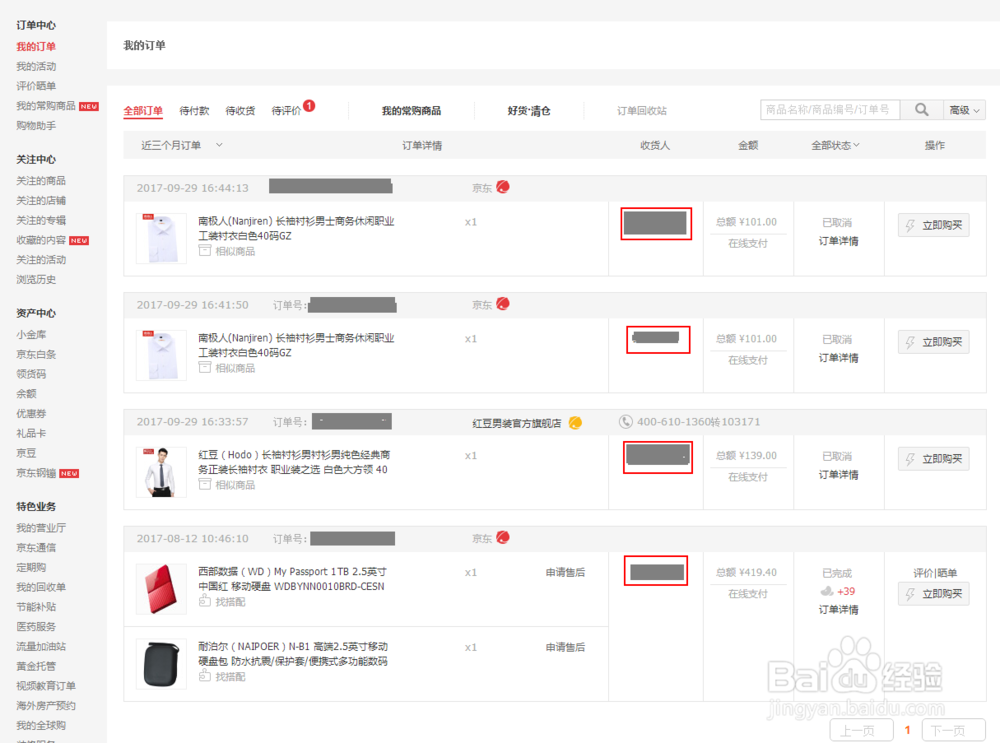Open product title 耐泊尔 NAIPOER N-B1
The height and width of the screenshot is (743, 1000).
(x=293, y=654)
